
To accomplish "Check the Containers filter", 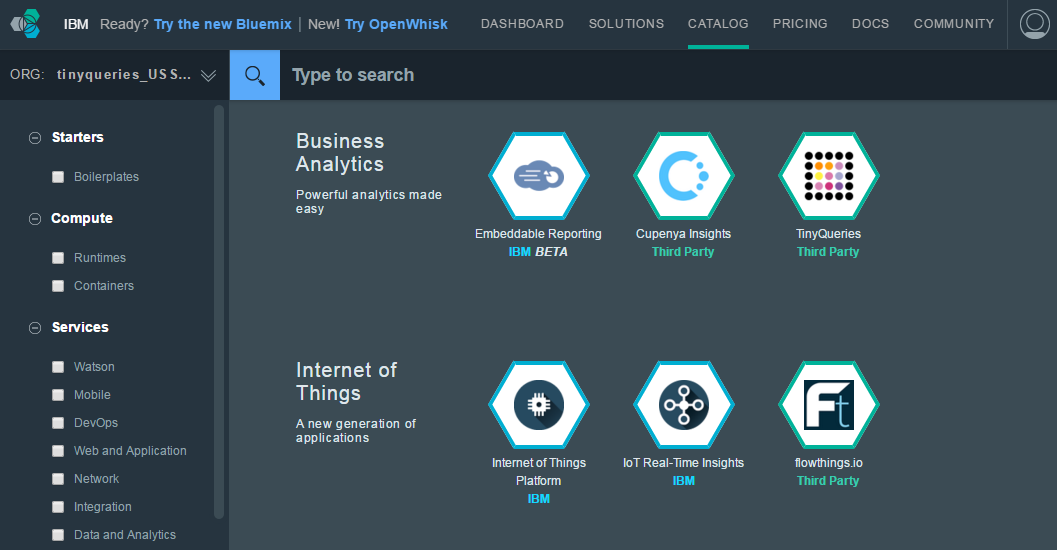I will tap(58, 286).
